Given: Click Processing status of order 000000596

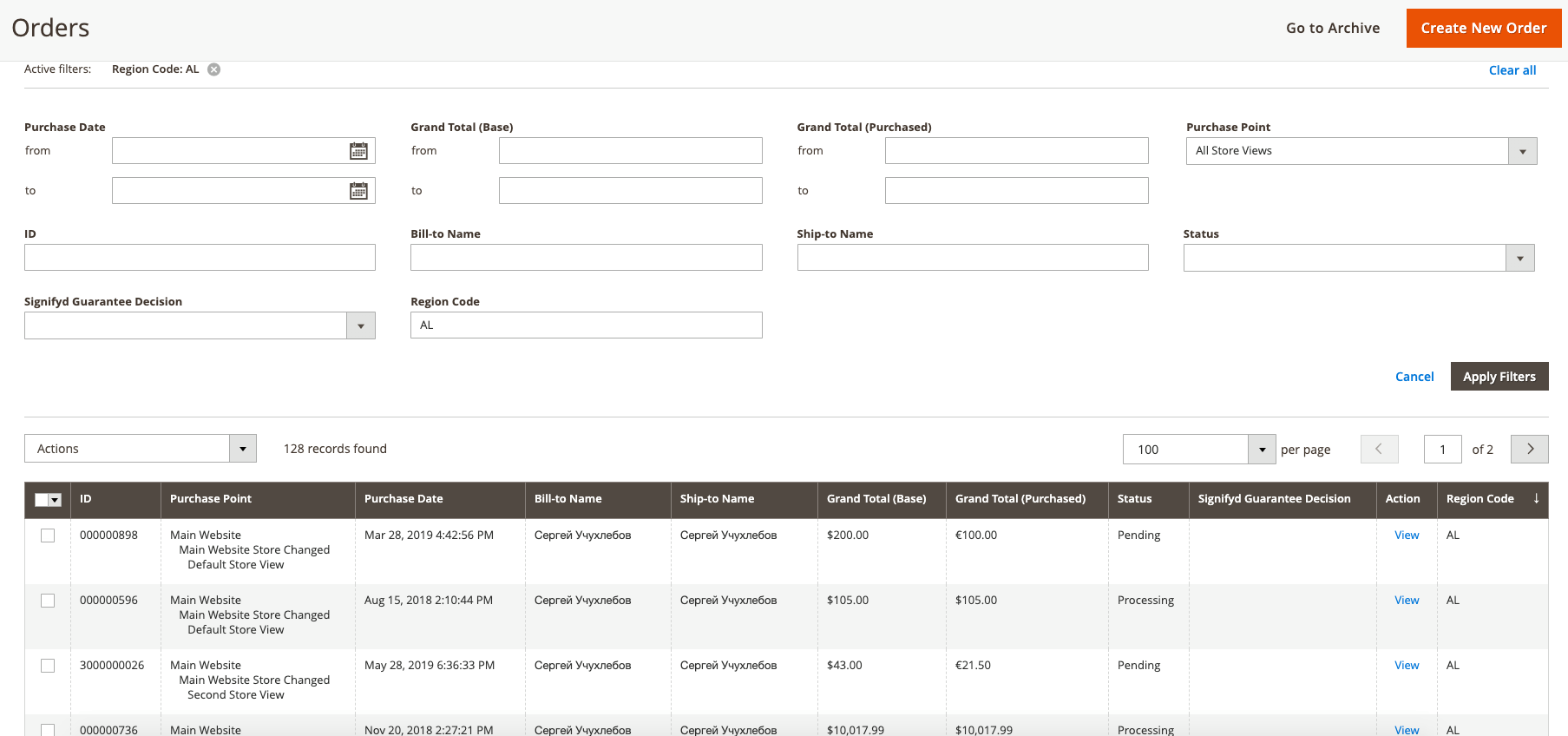Looking at the screenshot, I should pos(1145,600).
